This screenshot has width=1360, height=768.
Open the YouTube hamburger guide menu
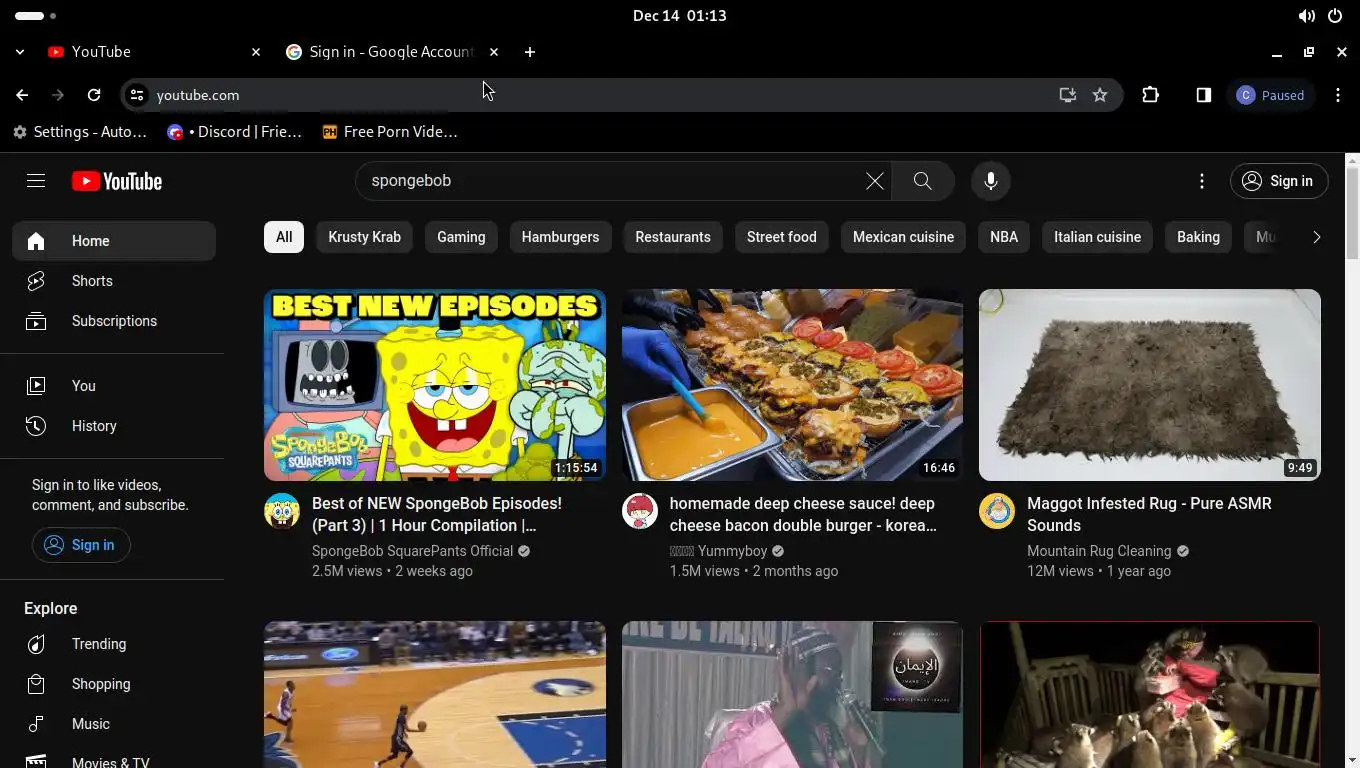(x=36, y=181)
